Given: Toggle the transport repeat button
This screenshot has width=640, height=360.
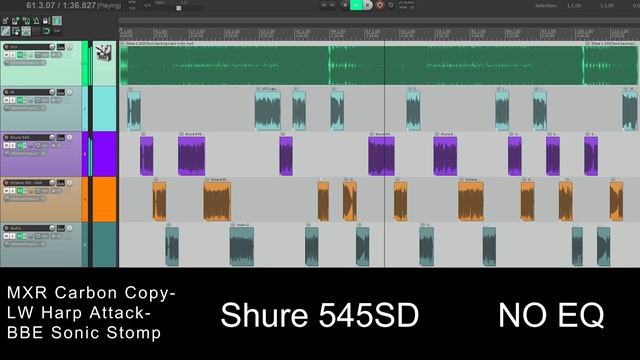Looking at the screenshot, I should 391,5.
